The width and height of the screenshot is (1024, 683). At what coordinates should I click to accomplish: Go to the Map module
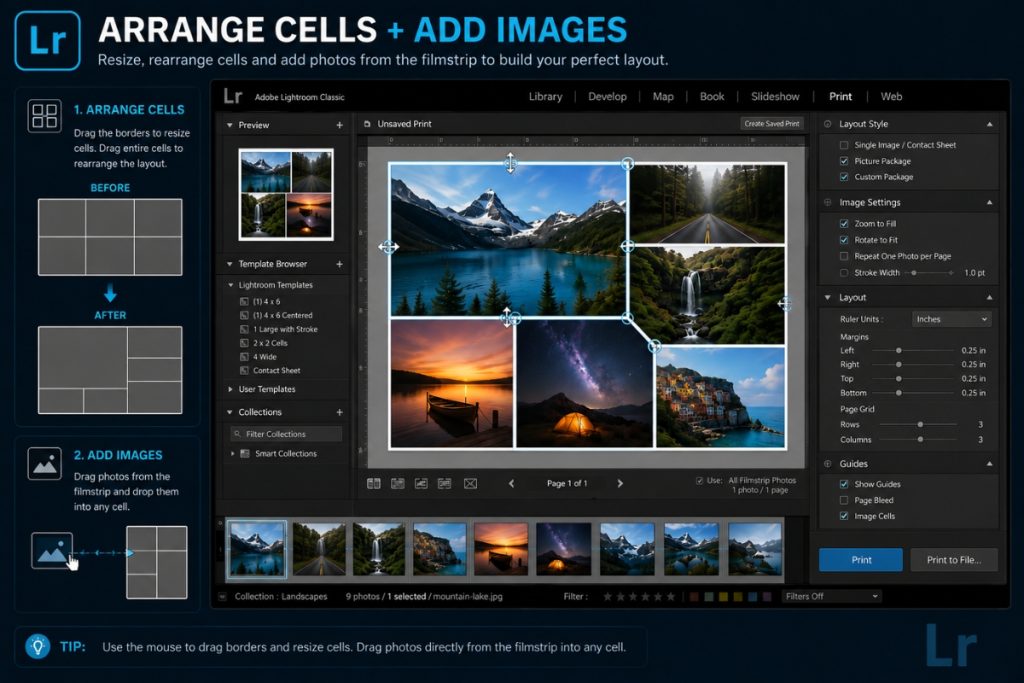click(x=663, y=96)
